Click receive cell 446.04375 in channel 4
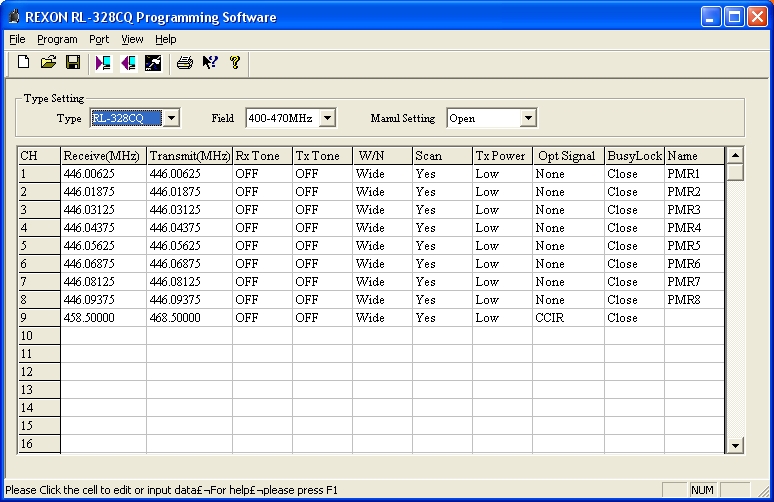This screenshot has width=774, height=502. (103, 228)
